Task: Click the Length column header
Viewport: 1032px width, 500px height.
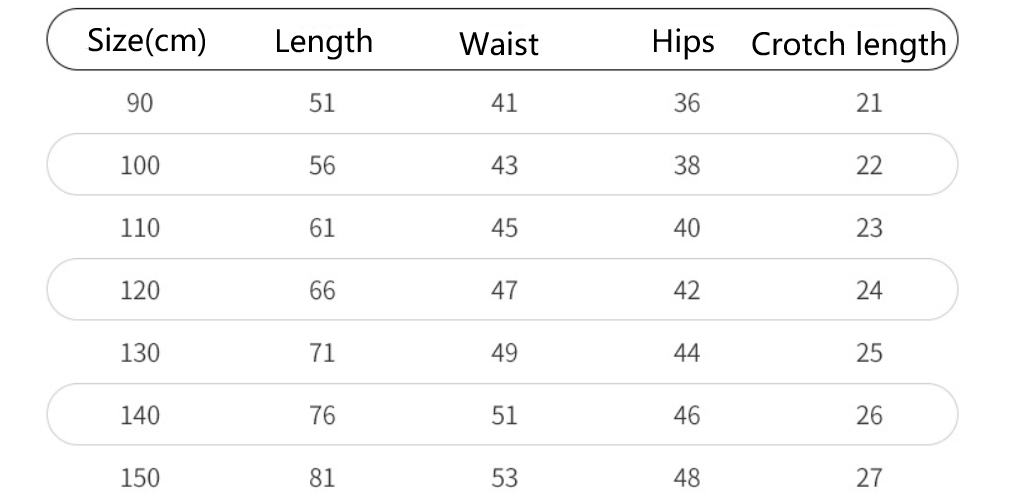Action: pos(323,41)
